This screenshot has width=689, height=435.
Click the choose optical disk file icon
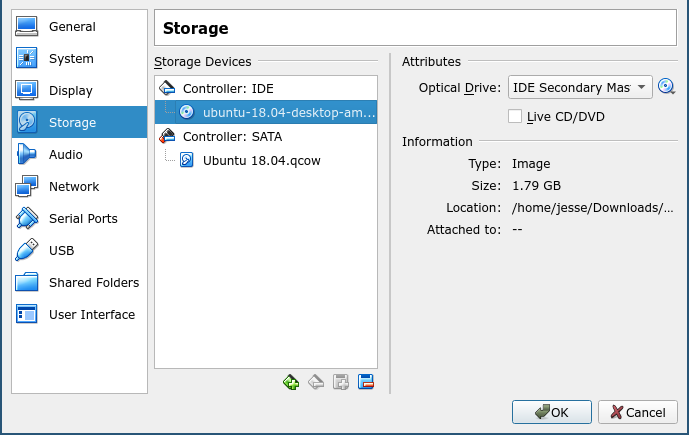tap(666, 87)
